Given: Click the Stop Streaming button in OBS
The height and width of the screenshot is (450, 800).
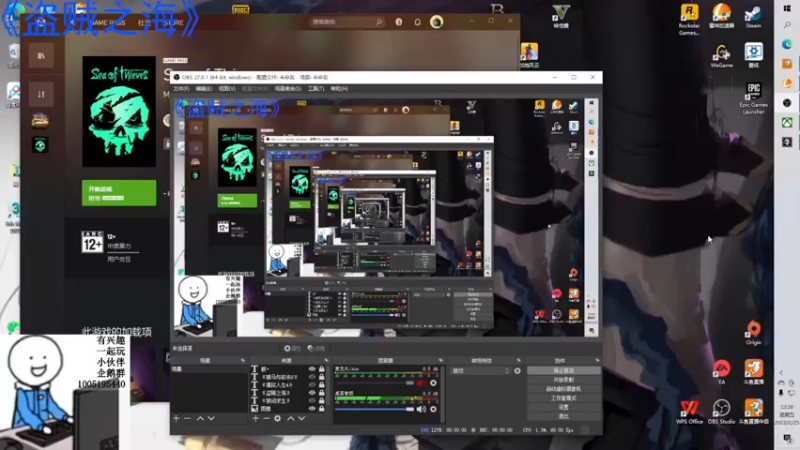Looking at the screenshot, I should point(563,370).
